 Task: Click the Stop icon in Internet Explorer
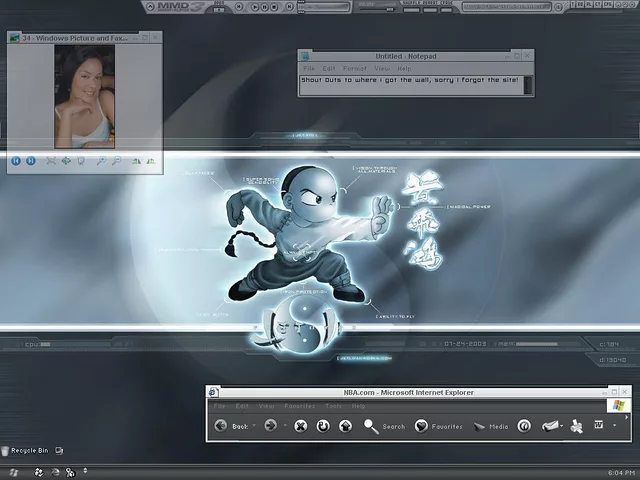pyautogui.click(x=300, y=426)
